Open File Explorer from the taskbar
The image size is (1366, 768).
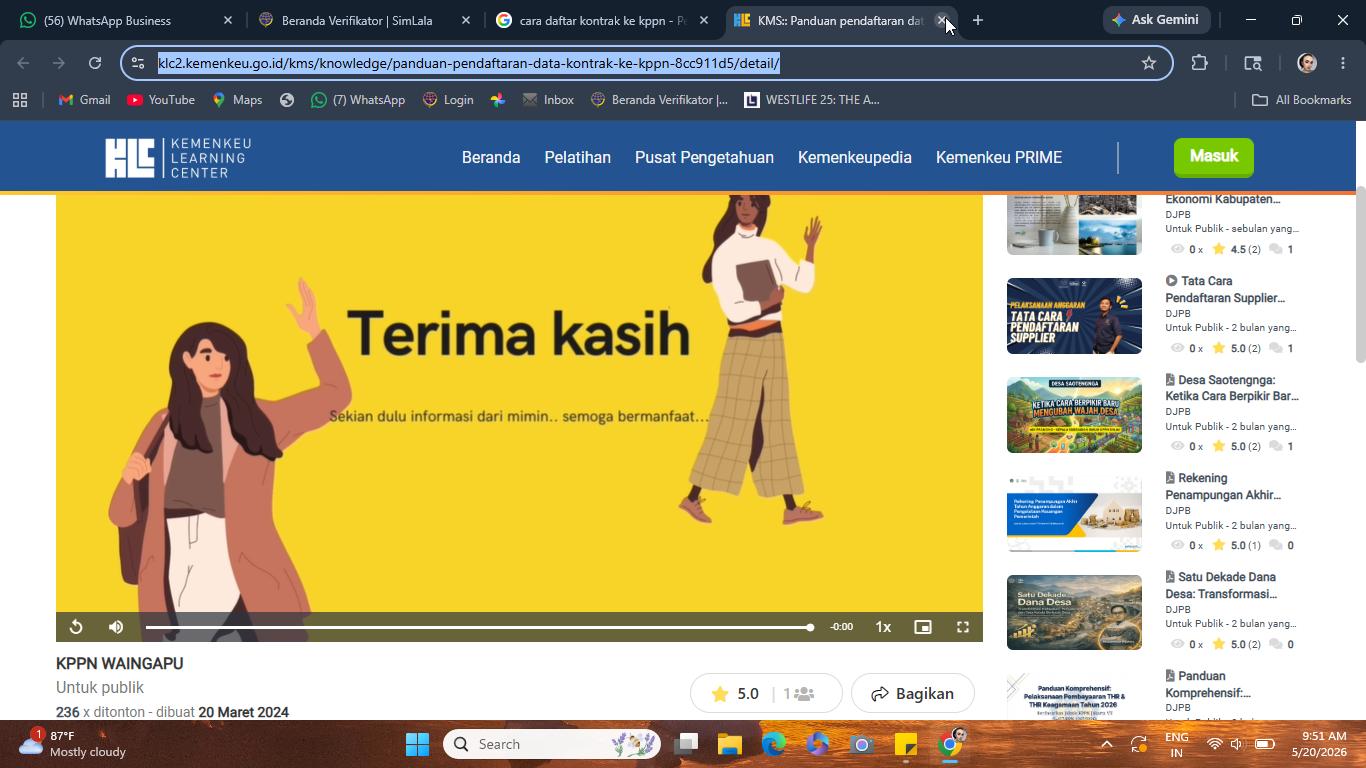(729, 744)
